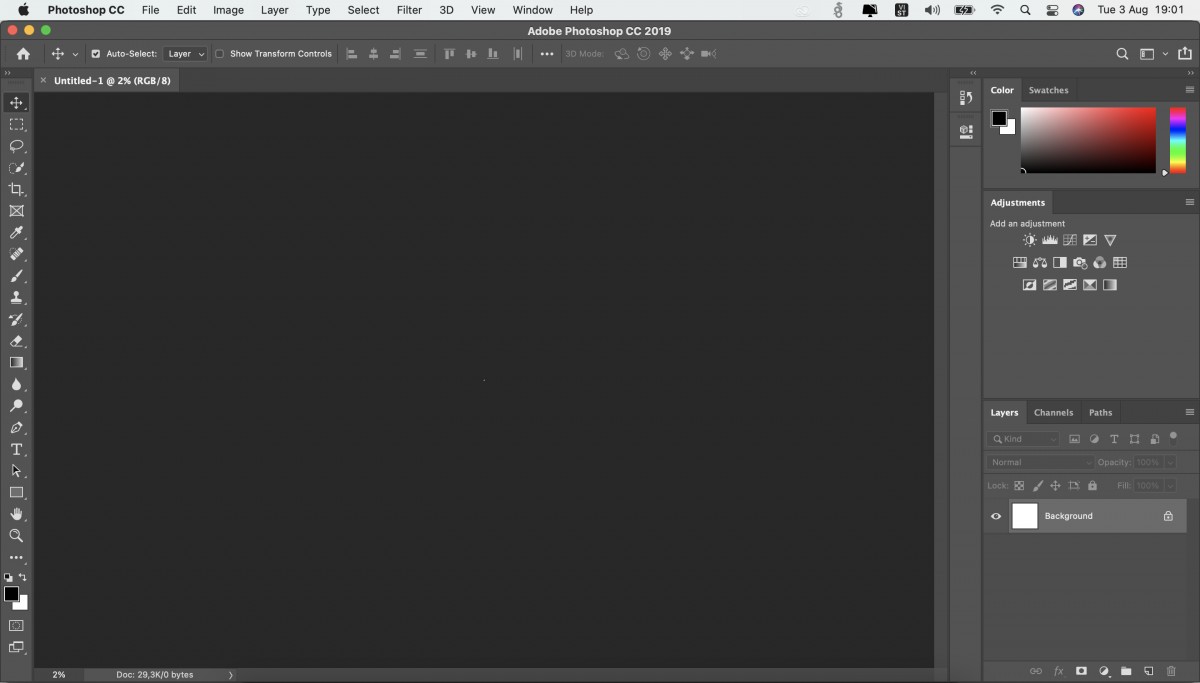Screen dimensions: 1200x683
Task: Open the Normal blend mode dropdown
Action: click(1041, 462)
